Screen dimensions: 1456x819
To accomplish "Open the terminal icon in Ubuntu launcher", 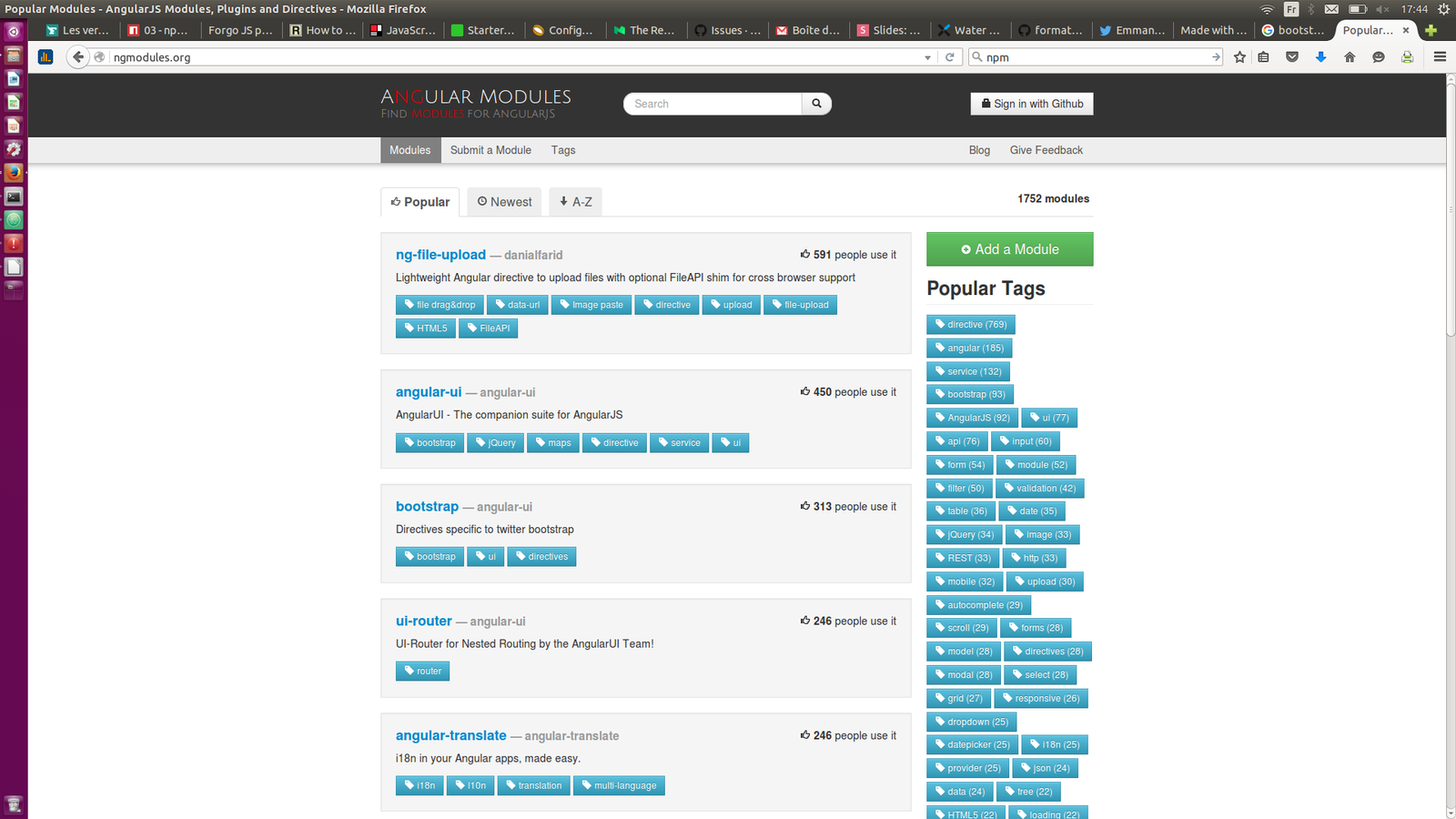I will click(x=14, y=196).
